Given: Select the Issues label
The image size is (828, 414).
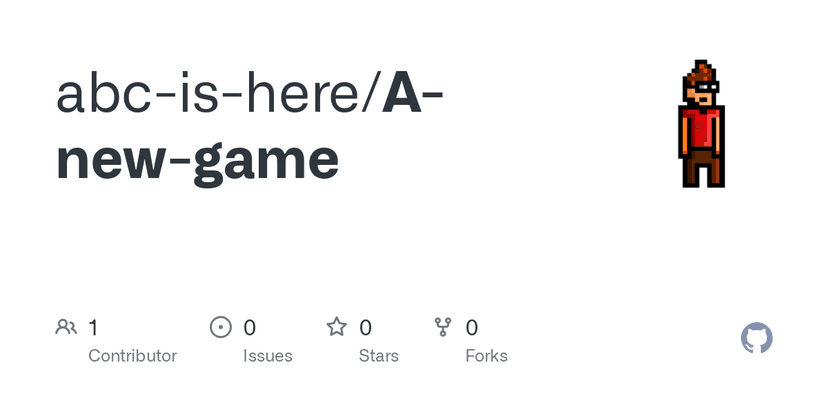Looking at the screenshot, I should click(x=268, y=356).
